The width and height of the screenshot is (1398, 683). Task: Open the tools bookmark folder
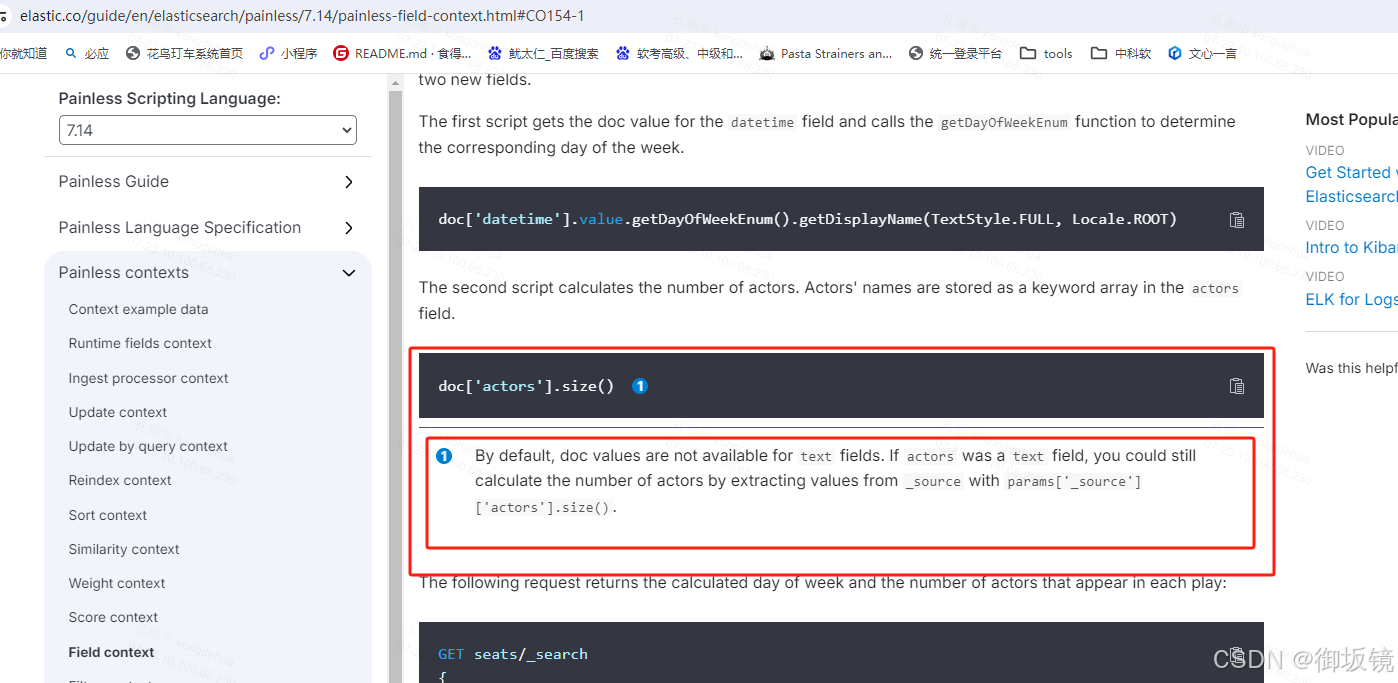tap(1046, 54)
